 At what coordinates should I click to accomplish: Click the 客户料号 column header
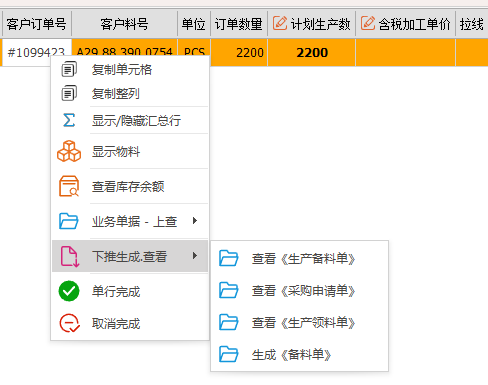[124, 24]
